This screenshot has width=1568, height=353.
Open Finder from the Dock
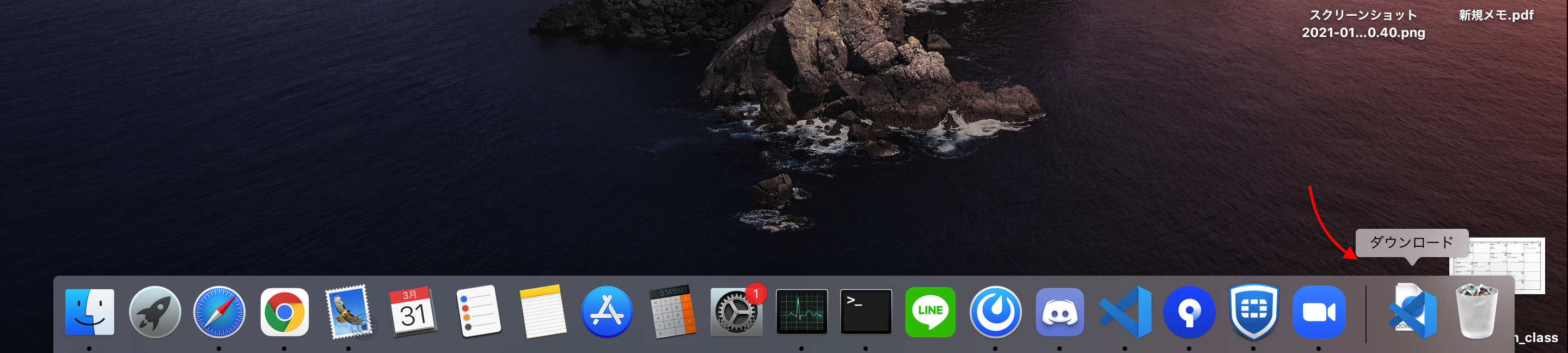pyautogui.click(x=89, y=312)
